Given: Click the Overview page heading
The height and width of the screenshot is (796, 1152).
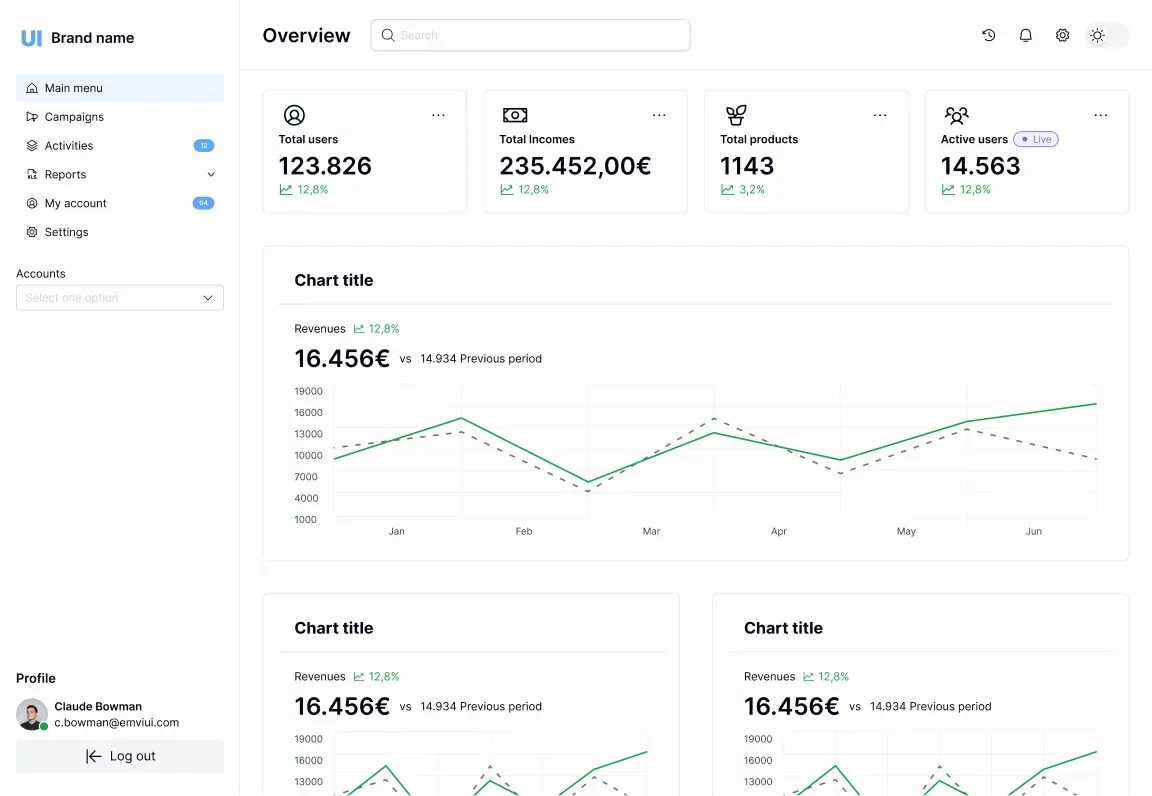Looking at the screenshot, I should point(306,35).
